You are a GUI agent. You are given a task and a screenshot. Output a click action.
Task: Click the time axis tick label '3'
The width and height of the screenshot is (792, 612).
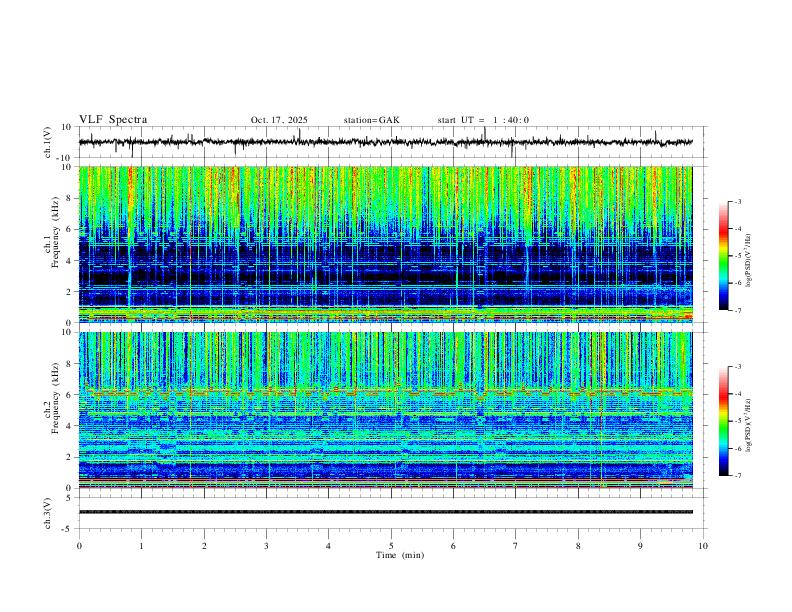point(266,546)
